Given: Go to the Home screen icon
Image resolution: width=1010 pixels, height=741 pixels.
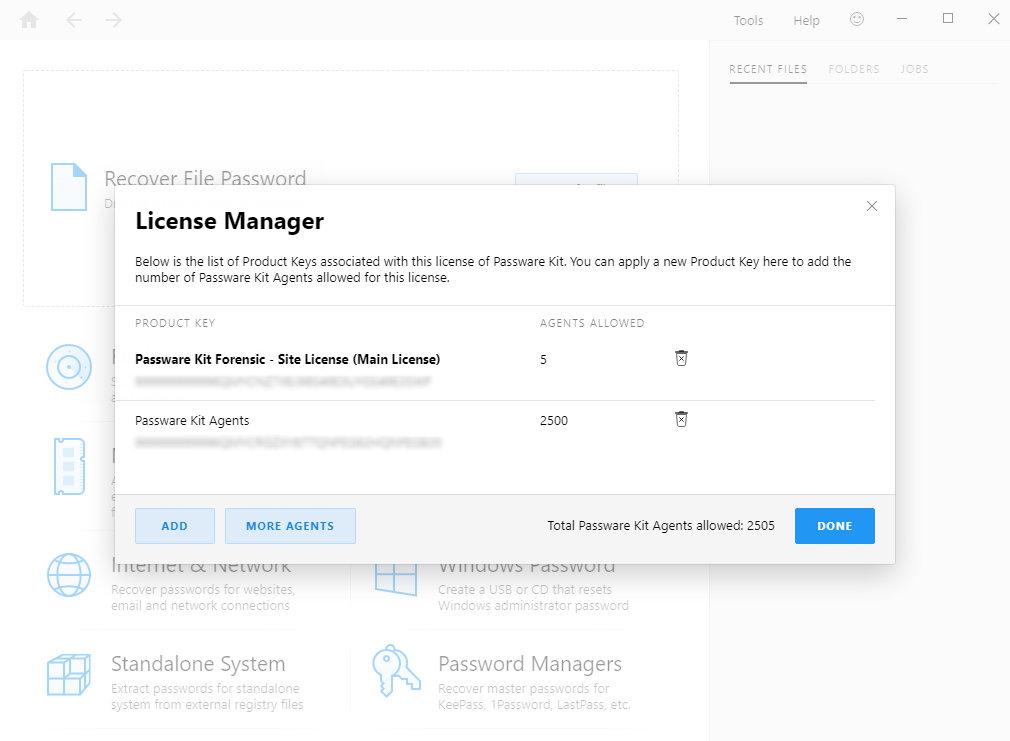Looking at the screenshot, I should tap(29, 20).
